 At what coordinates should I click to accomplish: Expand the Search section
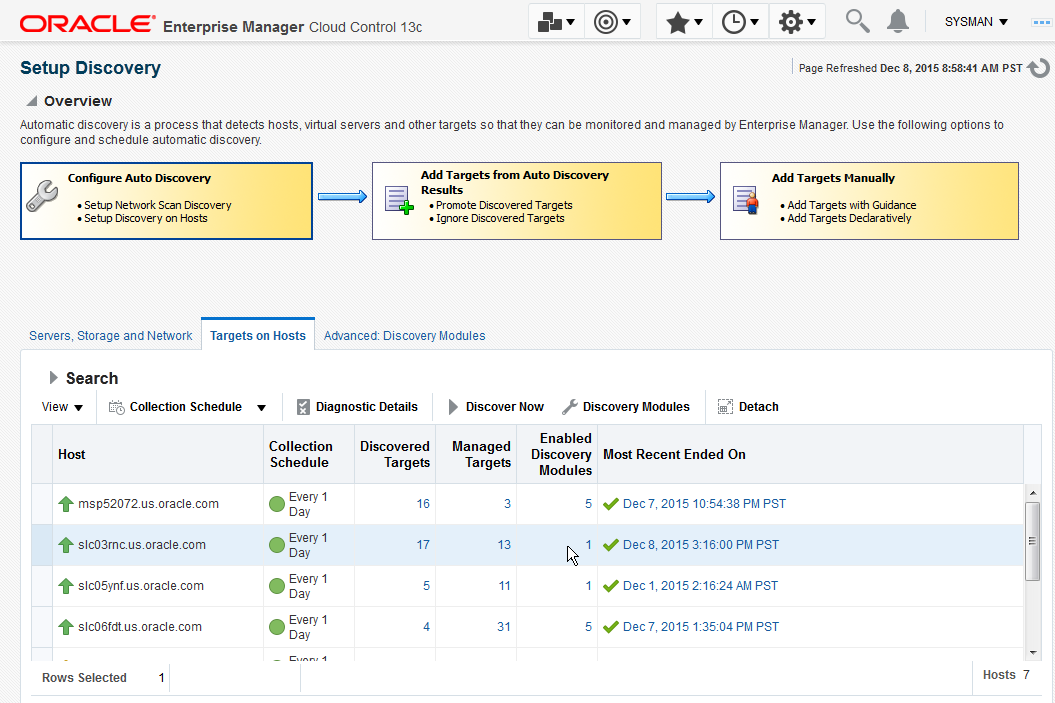(x=54, y=378)
